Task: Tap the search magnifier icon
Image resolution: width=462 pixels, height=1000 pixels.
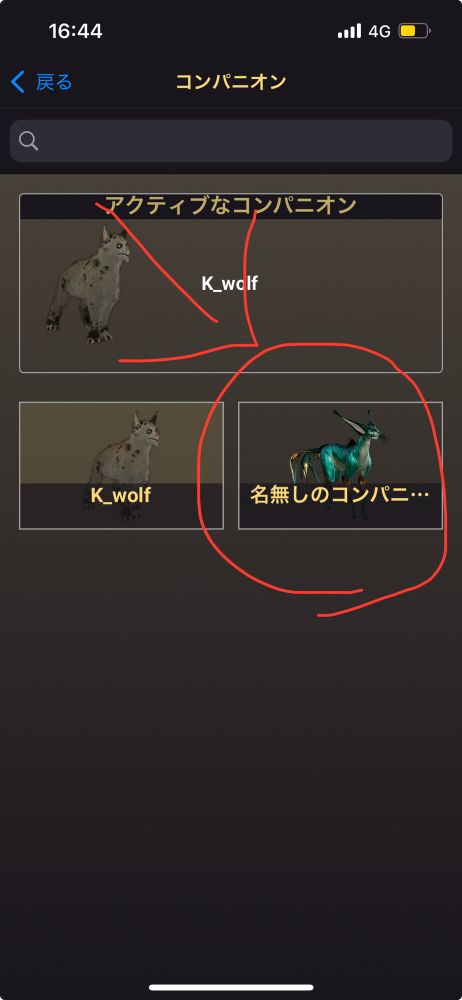Action: [x=29, y=141]
